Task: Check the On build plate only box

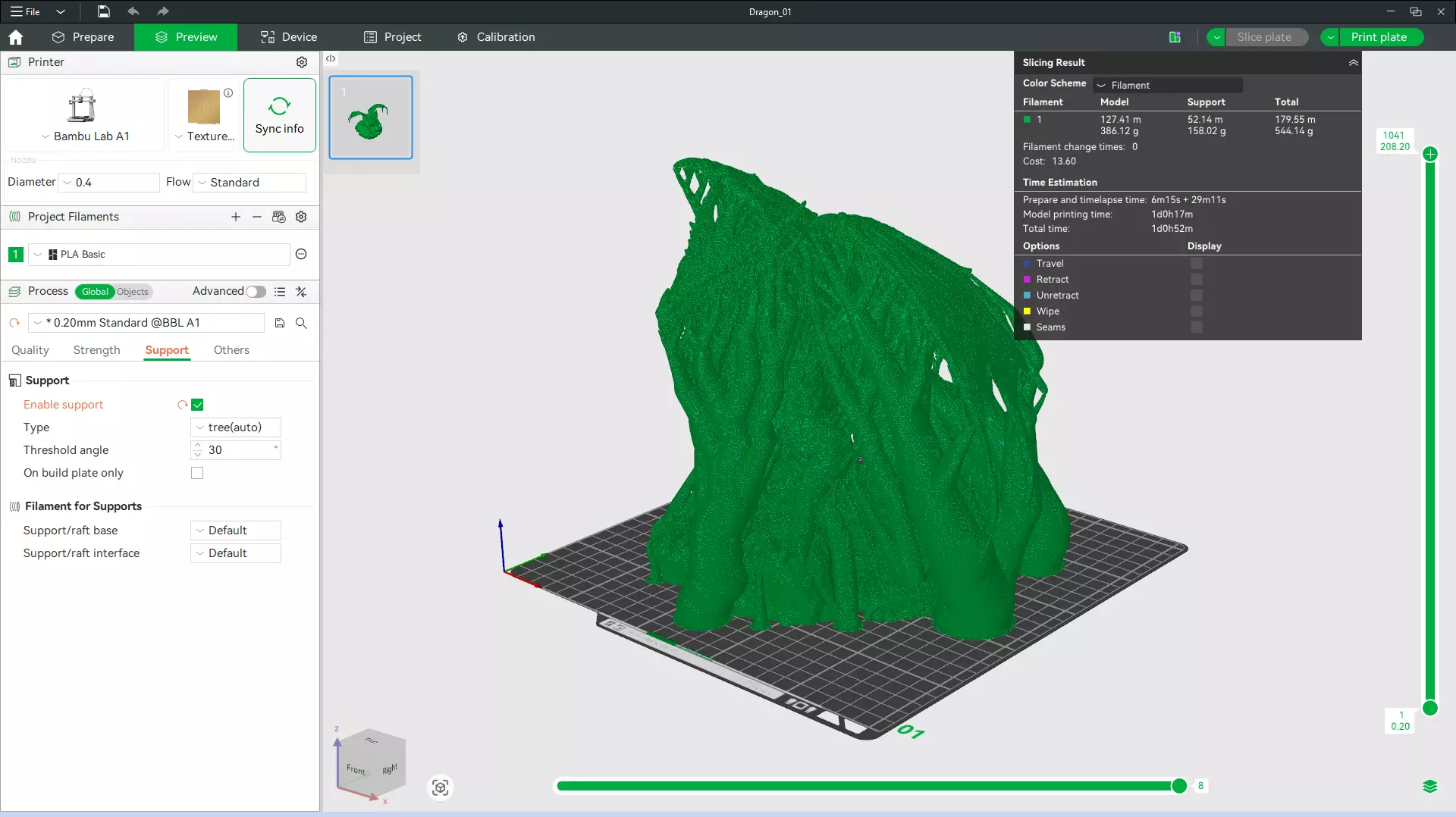Action: pos(197,473)
